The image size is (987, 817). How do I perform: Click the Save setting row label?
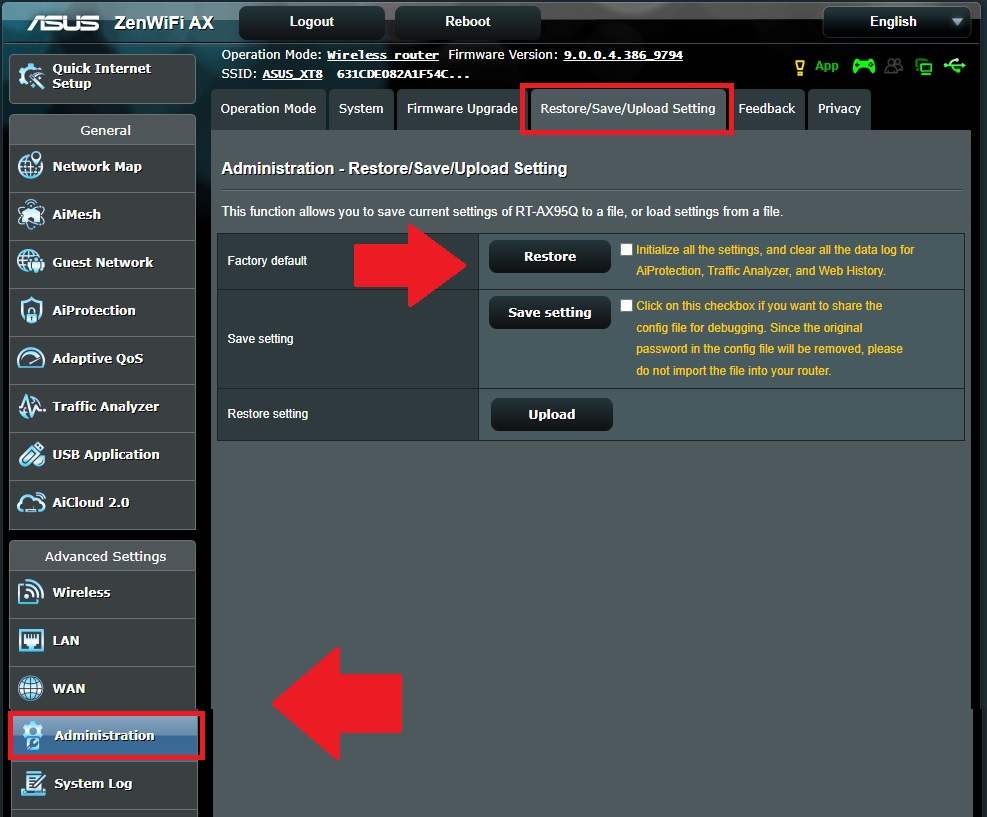click(x=260, y=339)
